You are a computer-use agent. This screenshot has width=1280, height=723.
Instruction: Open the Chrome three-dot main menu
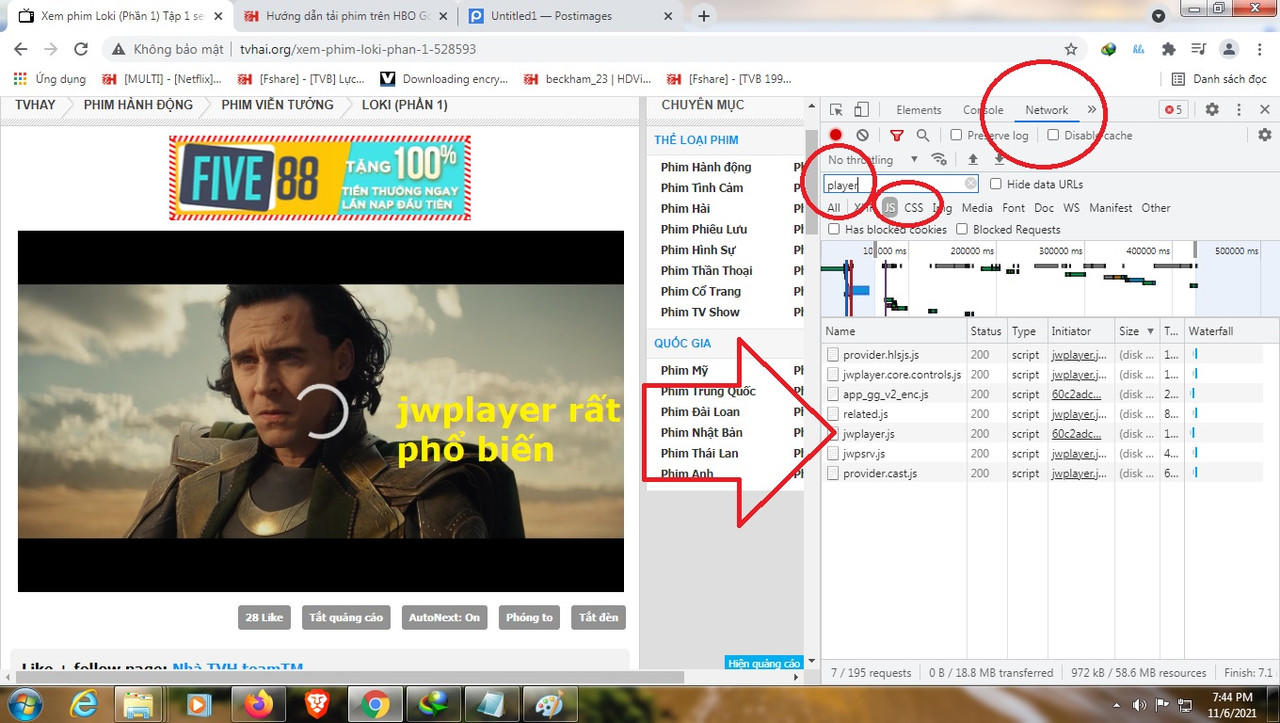1259,49
